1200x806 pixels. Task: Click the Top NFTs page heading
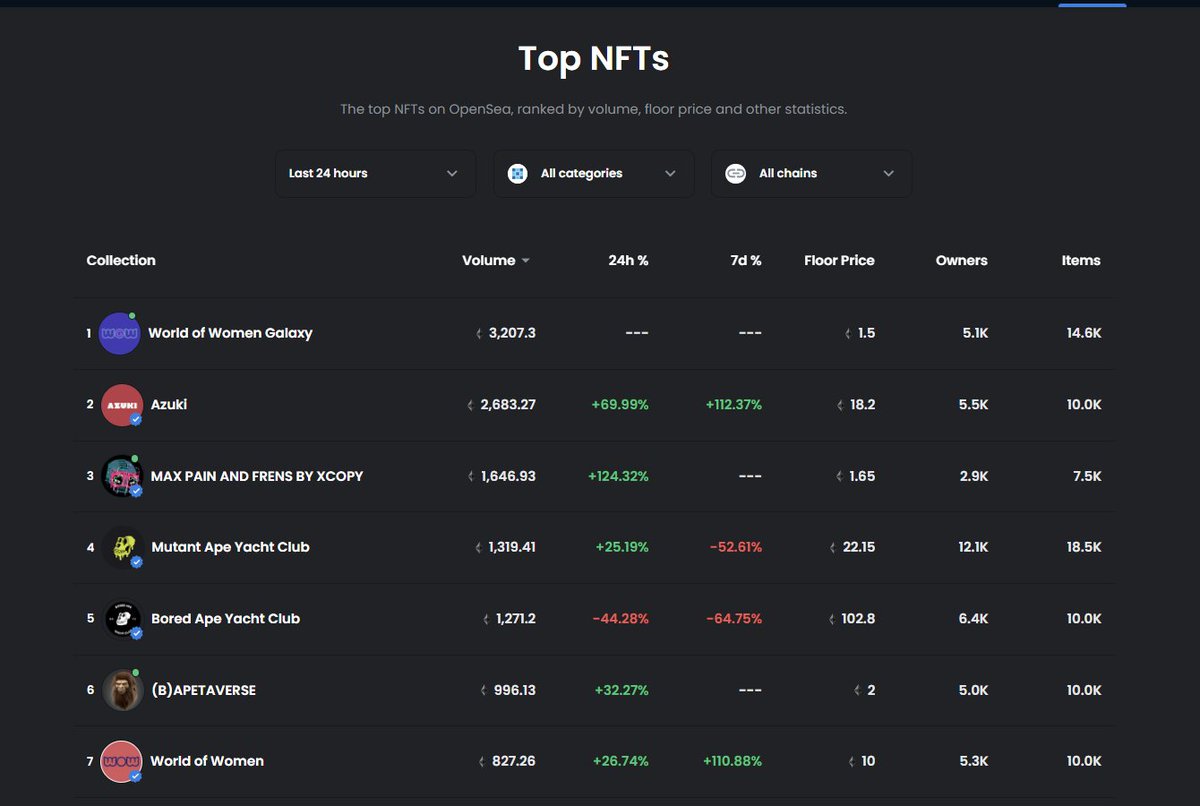pyautogui.click(x=594, y=59)
